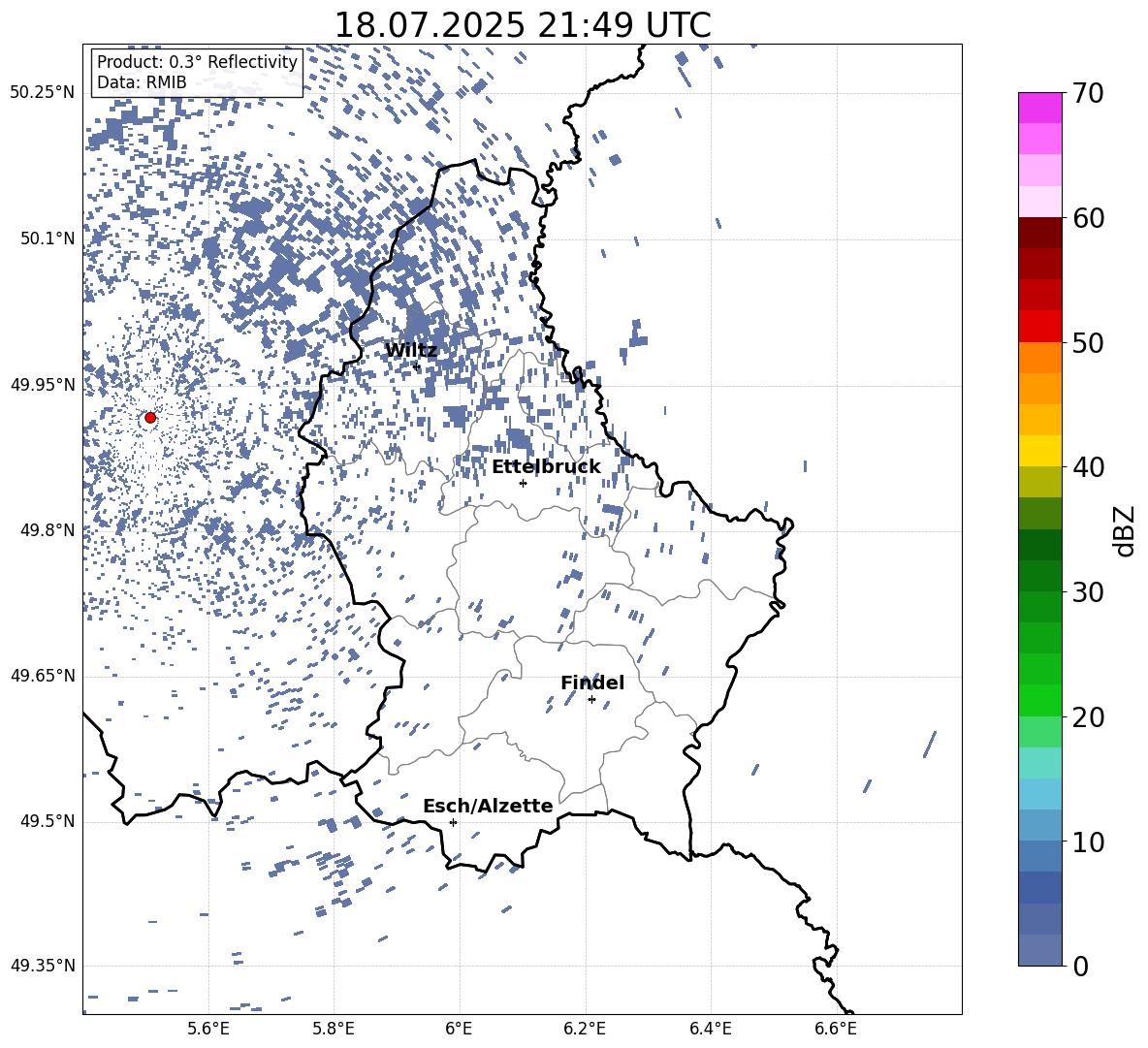Click the 50.25°N latitude label
Image resolution: width=1148 pixels, height=1048 pixels.
tap(43, 93)
